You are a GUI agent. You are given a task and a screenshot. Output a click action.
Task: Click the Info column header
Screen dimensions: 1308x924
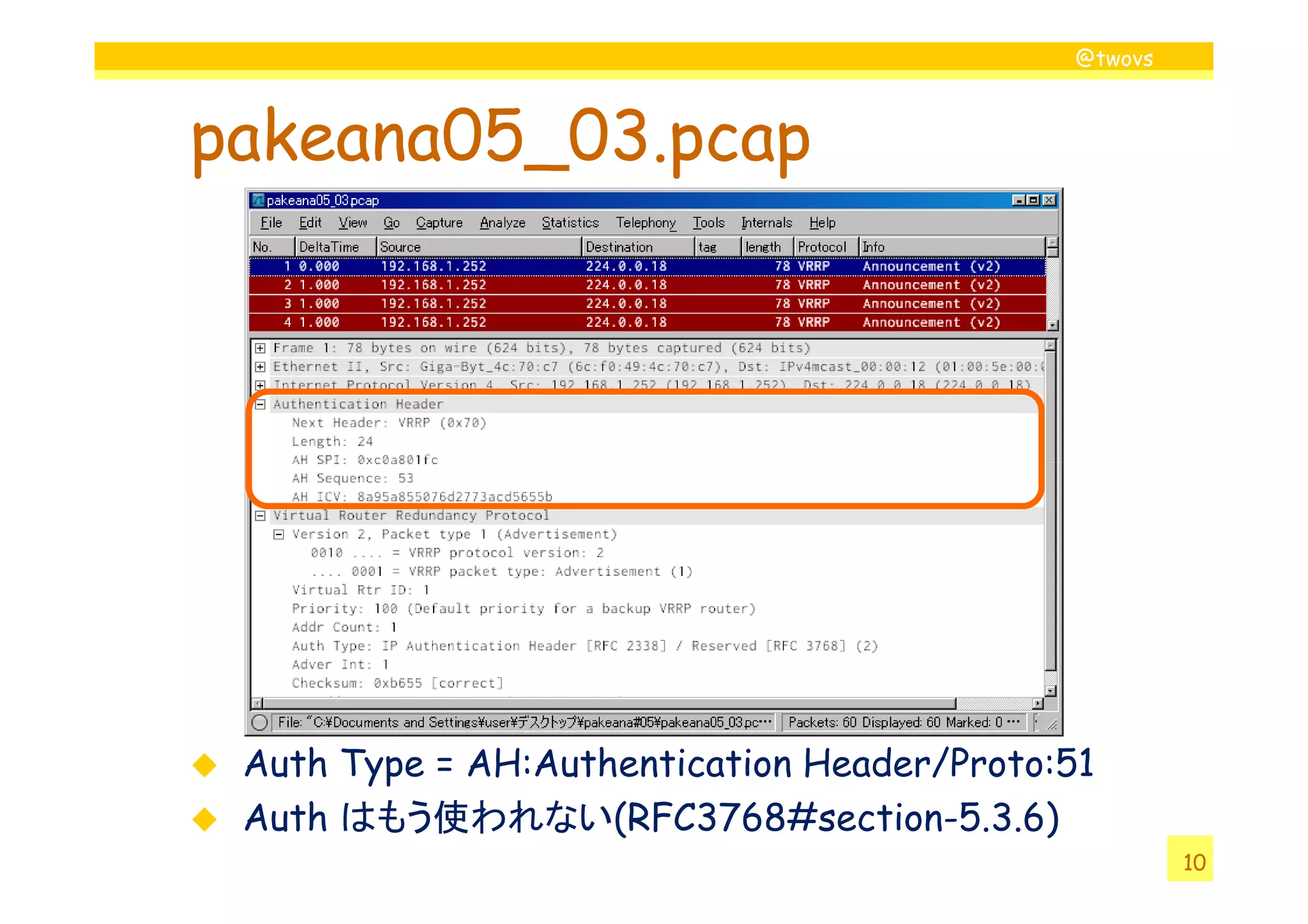click(x=952, y=247)
